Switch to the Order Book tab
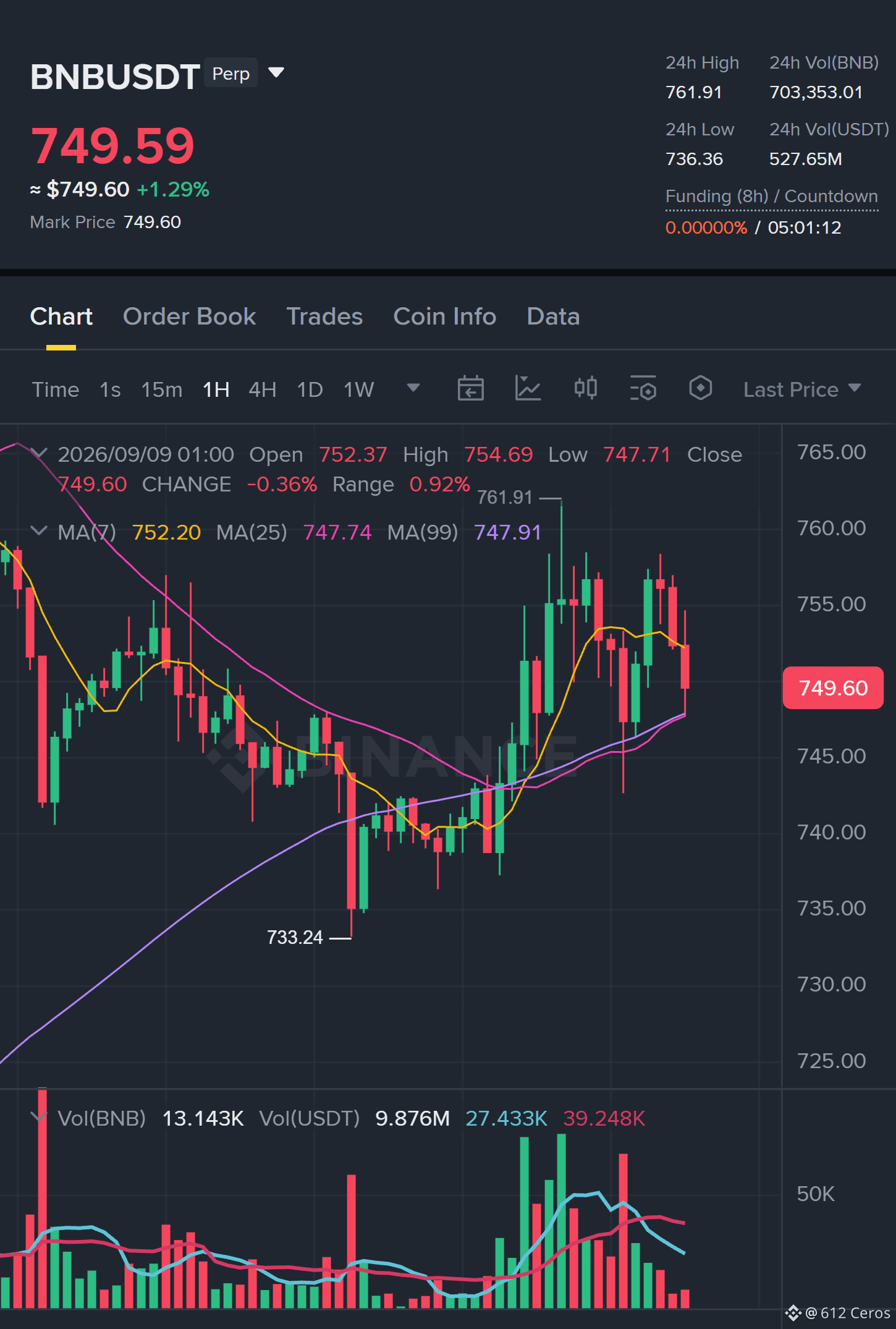The image size is (896, 1329). coord(189,316)
